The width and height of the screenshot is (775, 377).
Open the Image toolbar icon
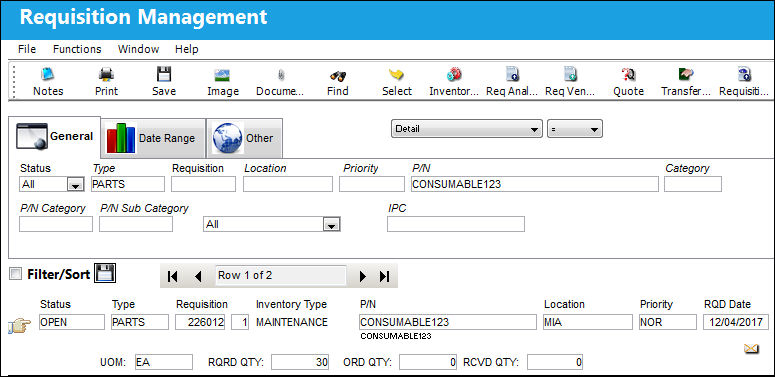point(222,75)
